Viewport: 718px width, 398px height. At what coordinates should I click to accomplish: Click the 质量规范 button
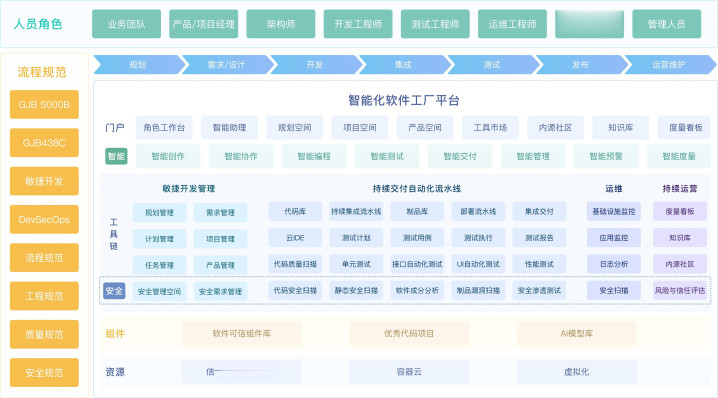click(44, 334)
